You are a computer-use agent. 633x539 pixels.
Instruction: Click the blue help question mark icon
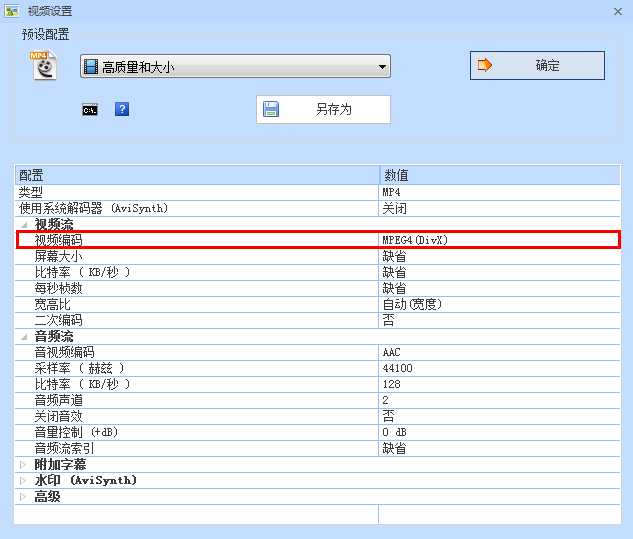(122, 109)
